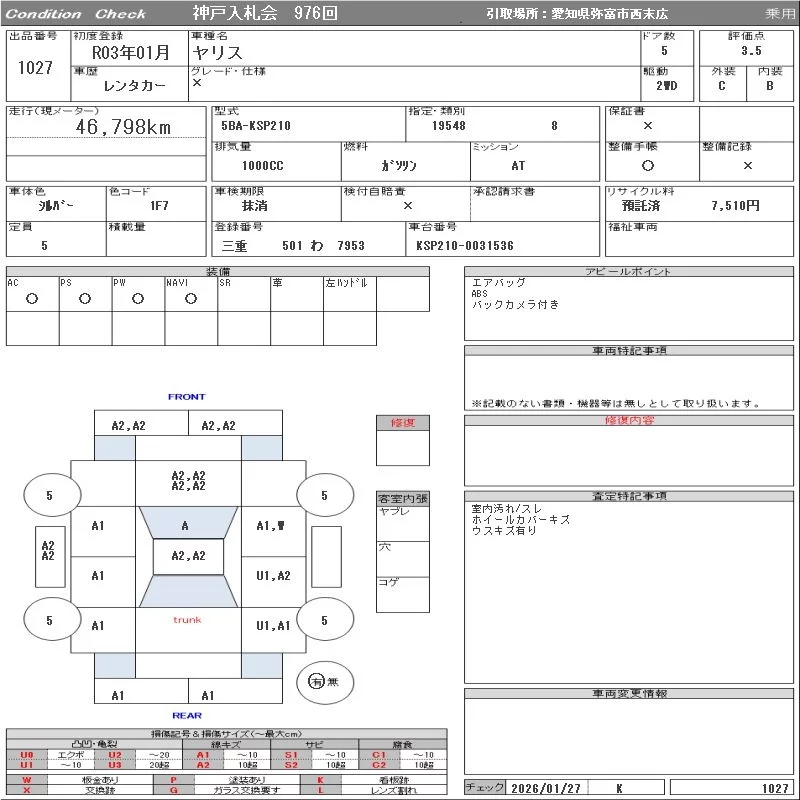The width and height of the screenshot is (800, 800).
Task: Select the rear-right tire circle on the diagram
Action: pyautogui.click(x=324, y=620)
